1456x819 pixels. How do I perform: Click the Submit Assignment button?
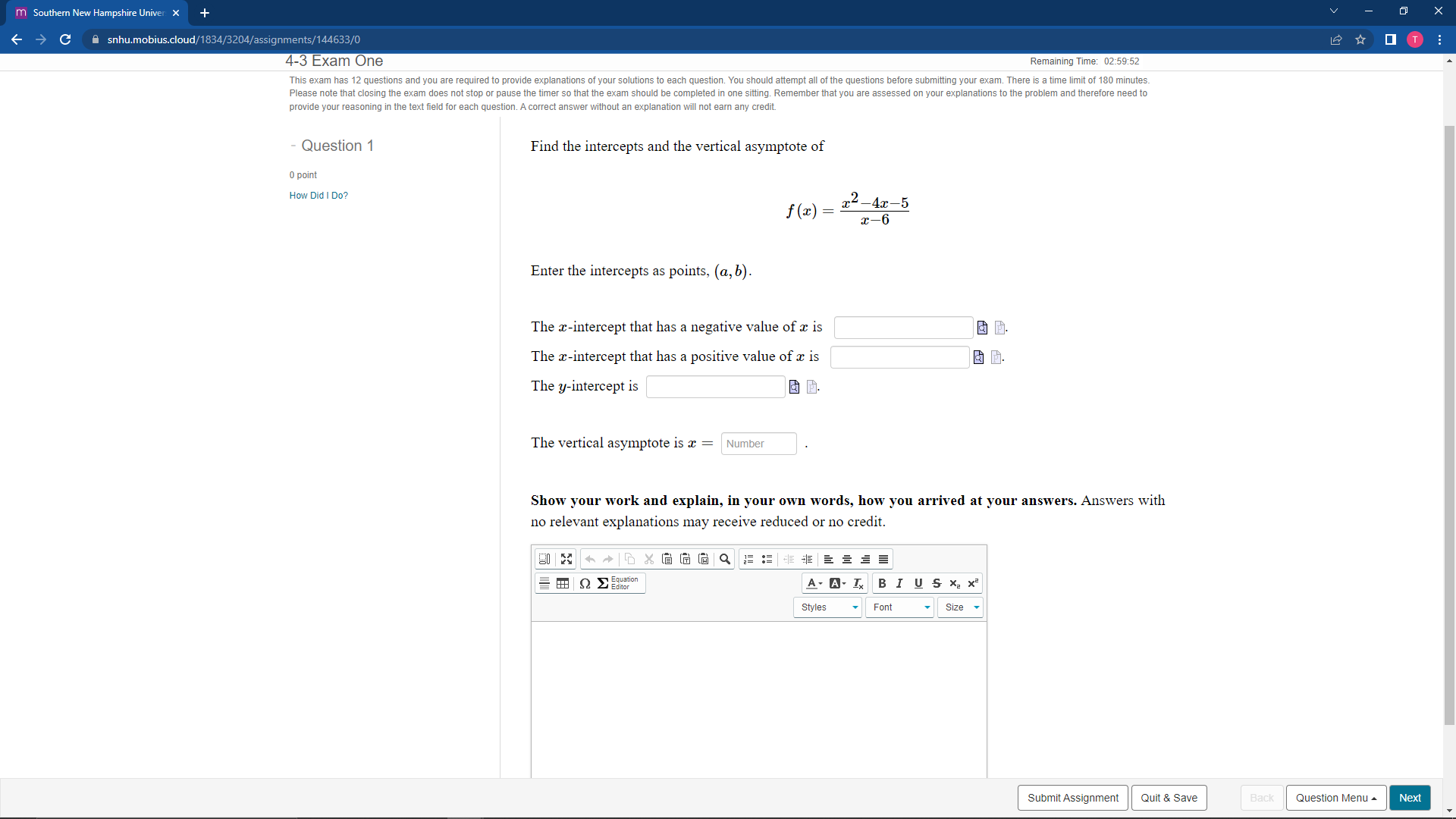click(1072, 798)
